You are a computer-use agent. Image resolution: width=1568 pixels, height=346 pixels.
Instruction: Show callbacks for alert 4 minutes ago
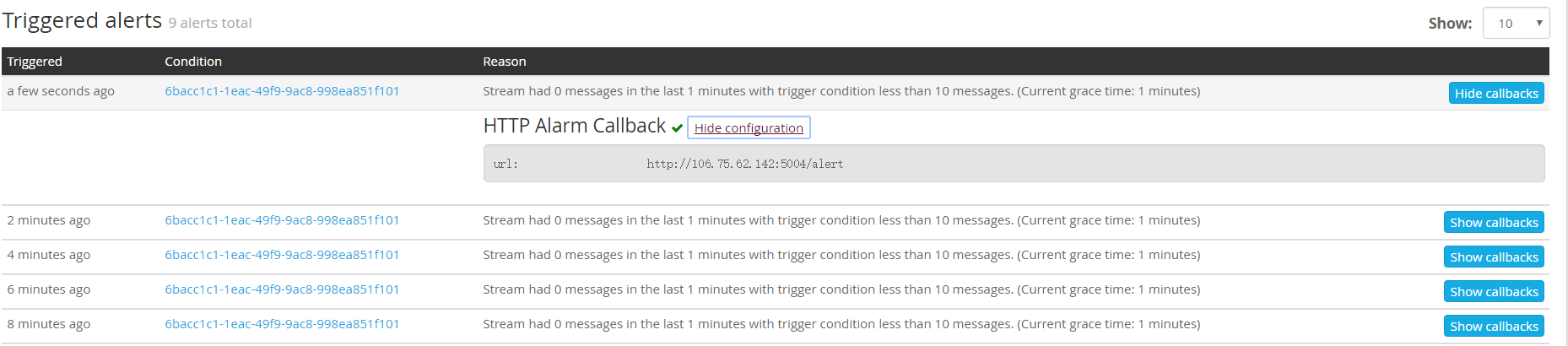[1494, 257]
